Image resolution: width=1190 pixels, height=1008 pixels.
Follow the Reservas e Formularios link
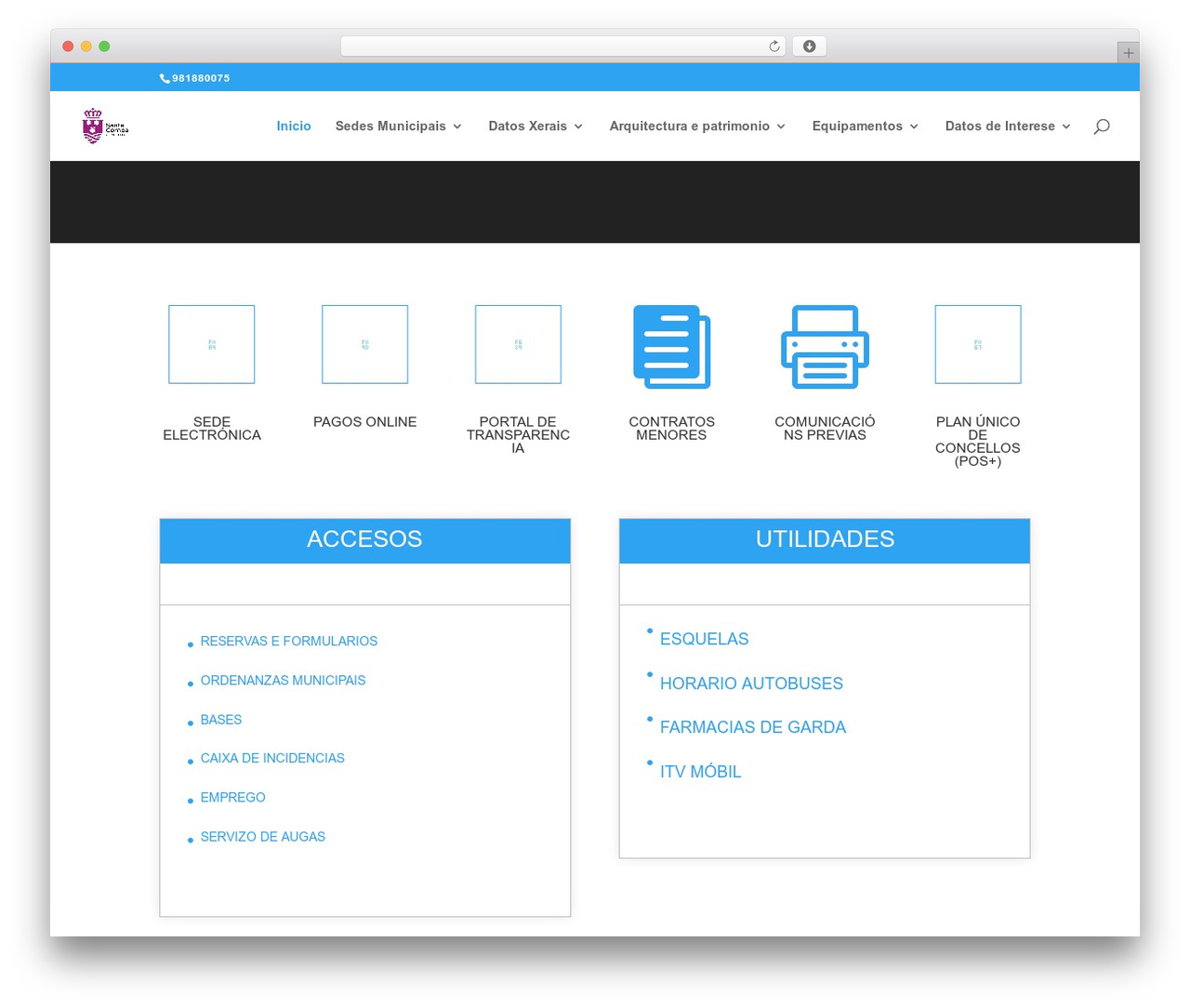289,642
